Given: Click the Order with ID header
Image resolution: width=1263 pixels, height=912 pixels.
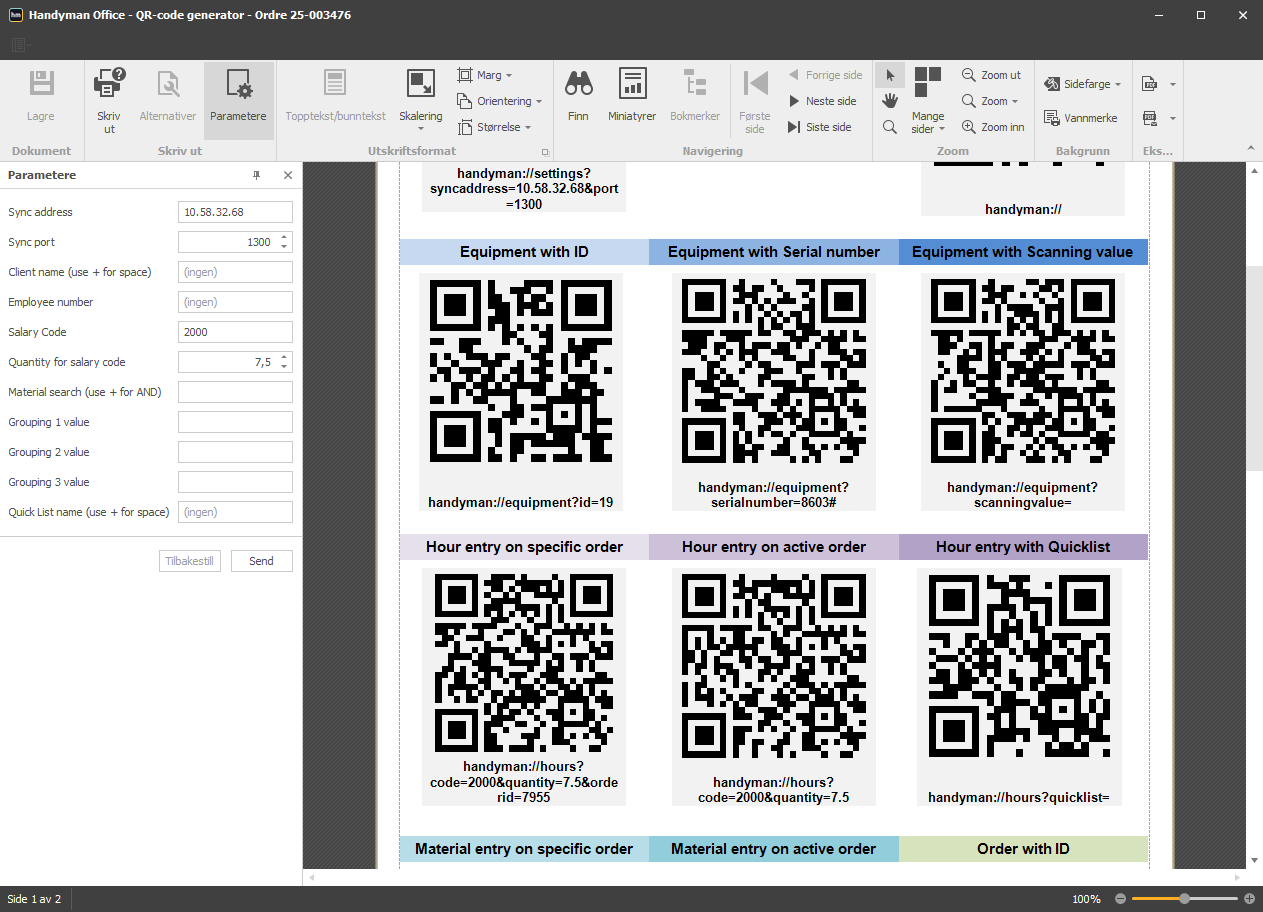Looking at the screenshot, I should [x=1023, y=849].
